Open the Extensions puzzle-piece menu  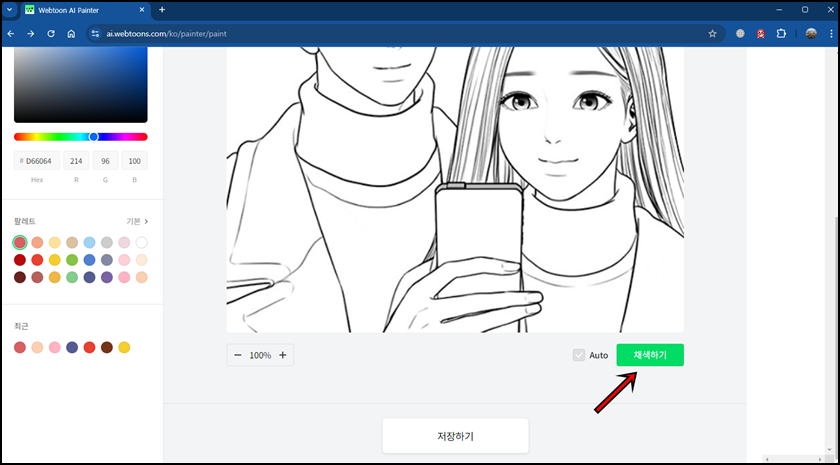781,34
